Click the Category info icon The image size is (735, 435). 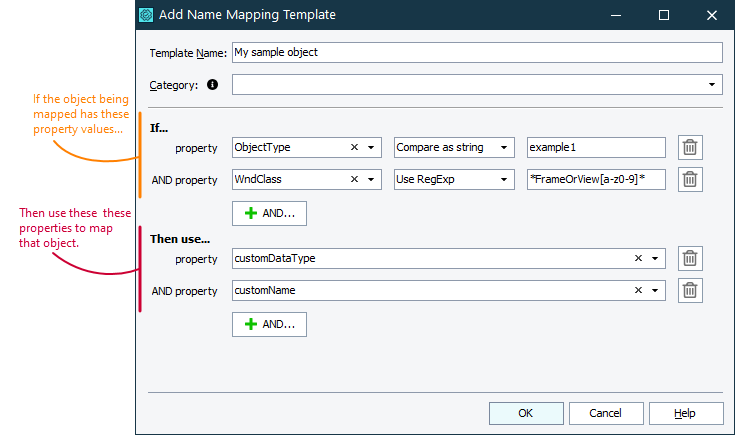pyautogui.click(x=212, y=85)
